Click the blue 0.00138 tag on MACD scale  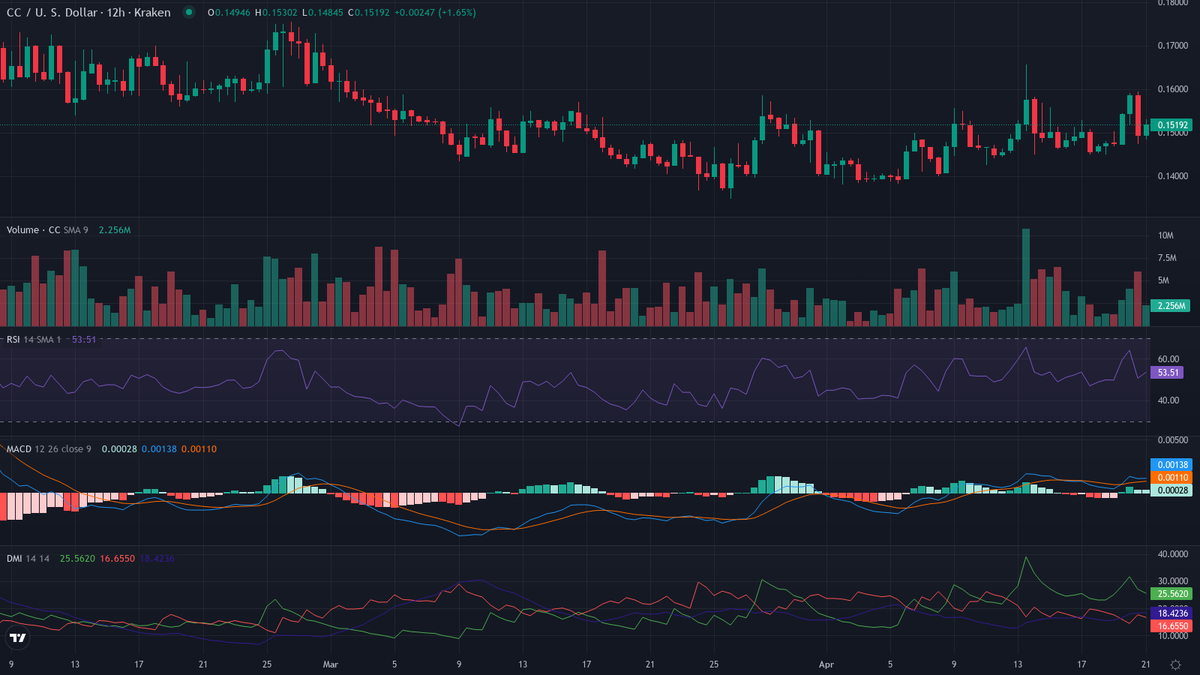(x=1169, y=465)
